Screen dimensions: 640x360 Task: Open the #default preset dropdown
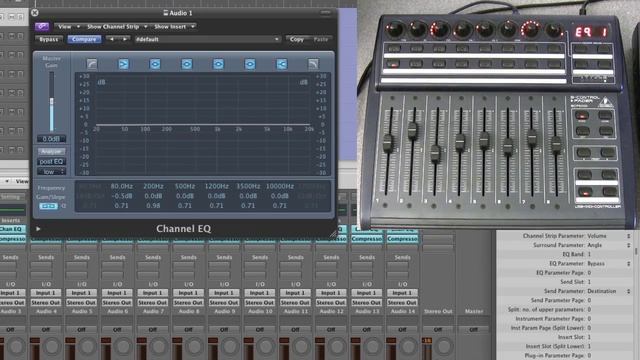[207, 39]
